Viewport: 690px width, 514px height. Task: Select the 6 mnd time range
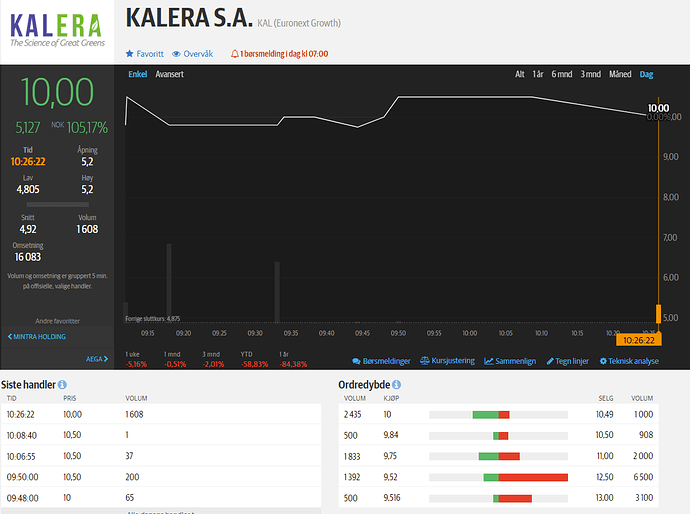click(562, 74)
